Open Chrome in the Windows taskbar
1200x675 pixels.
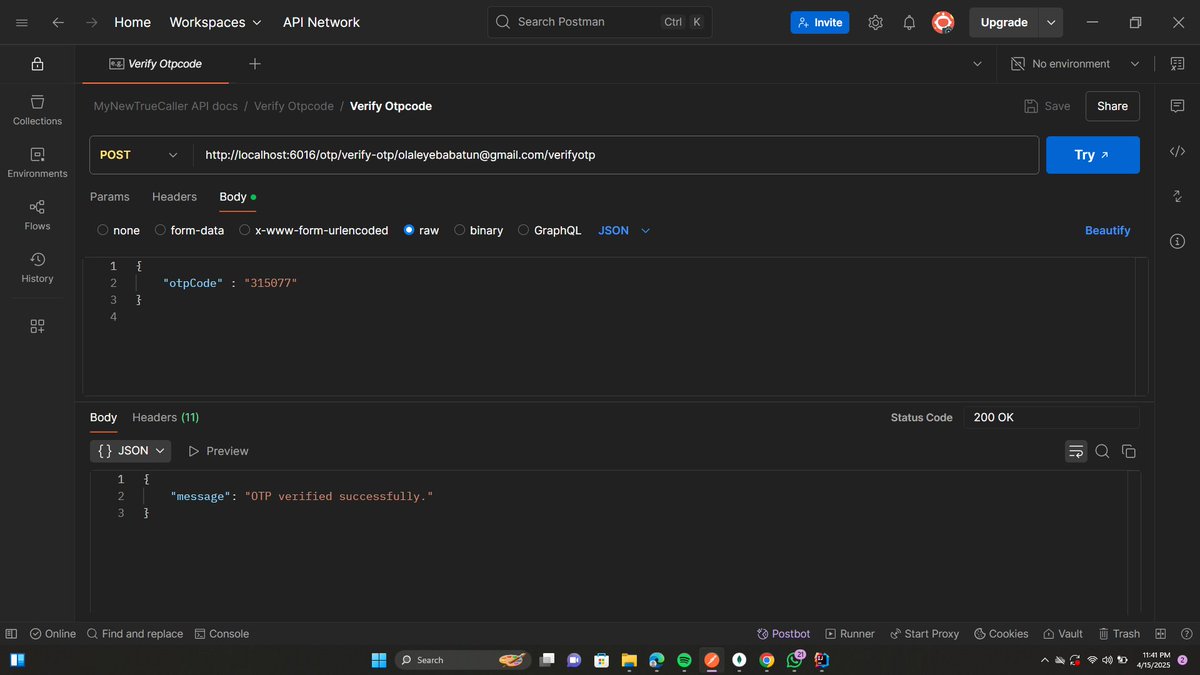pyautogui.click(x=767, y=660)
